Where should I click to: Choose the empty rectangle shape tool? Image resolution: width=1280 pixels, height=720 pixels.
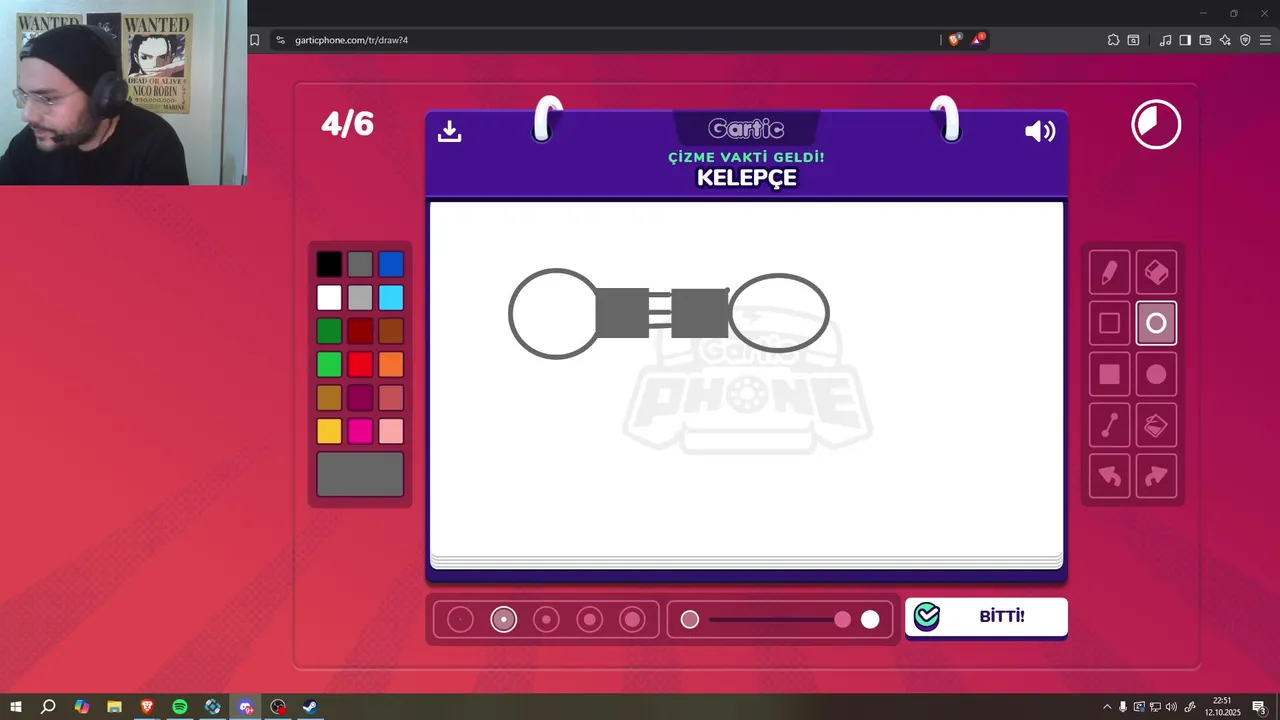click(x=1109, y=323)
